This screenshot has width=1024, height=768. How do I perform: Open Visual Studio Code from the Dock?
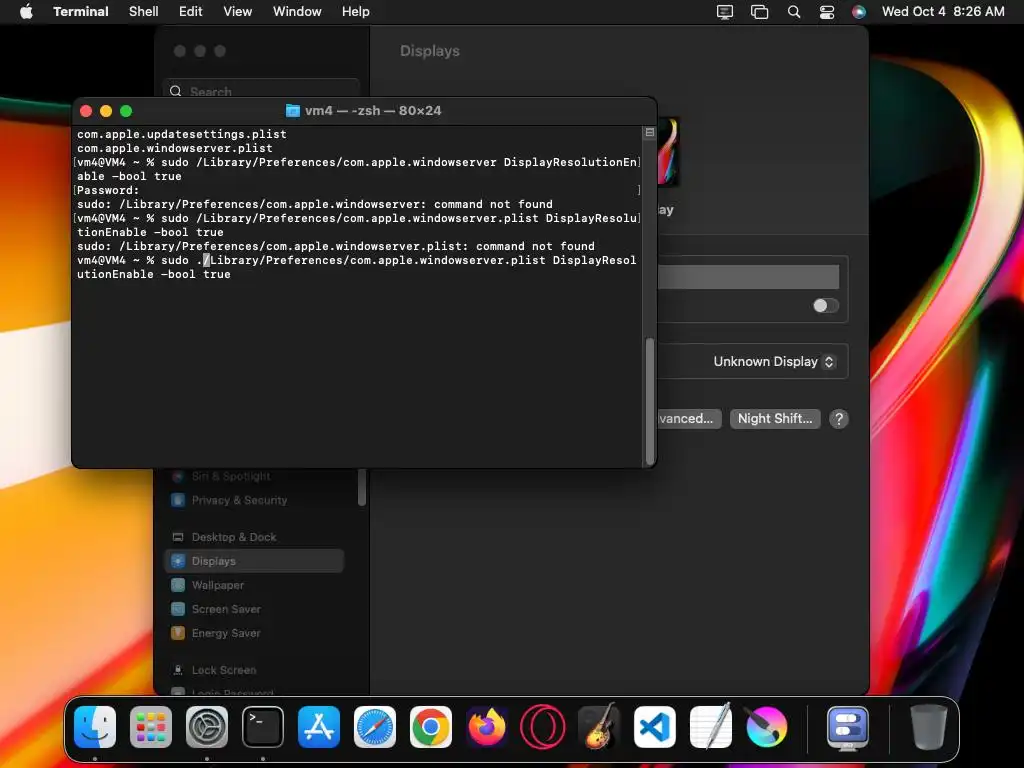[x=654, y=727]
